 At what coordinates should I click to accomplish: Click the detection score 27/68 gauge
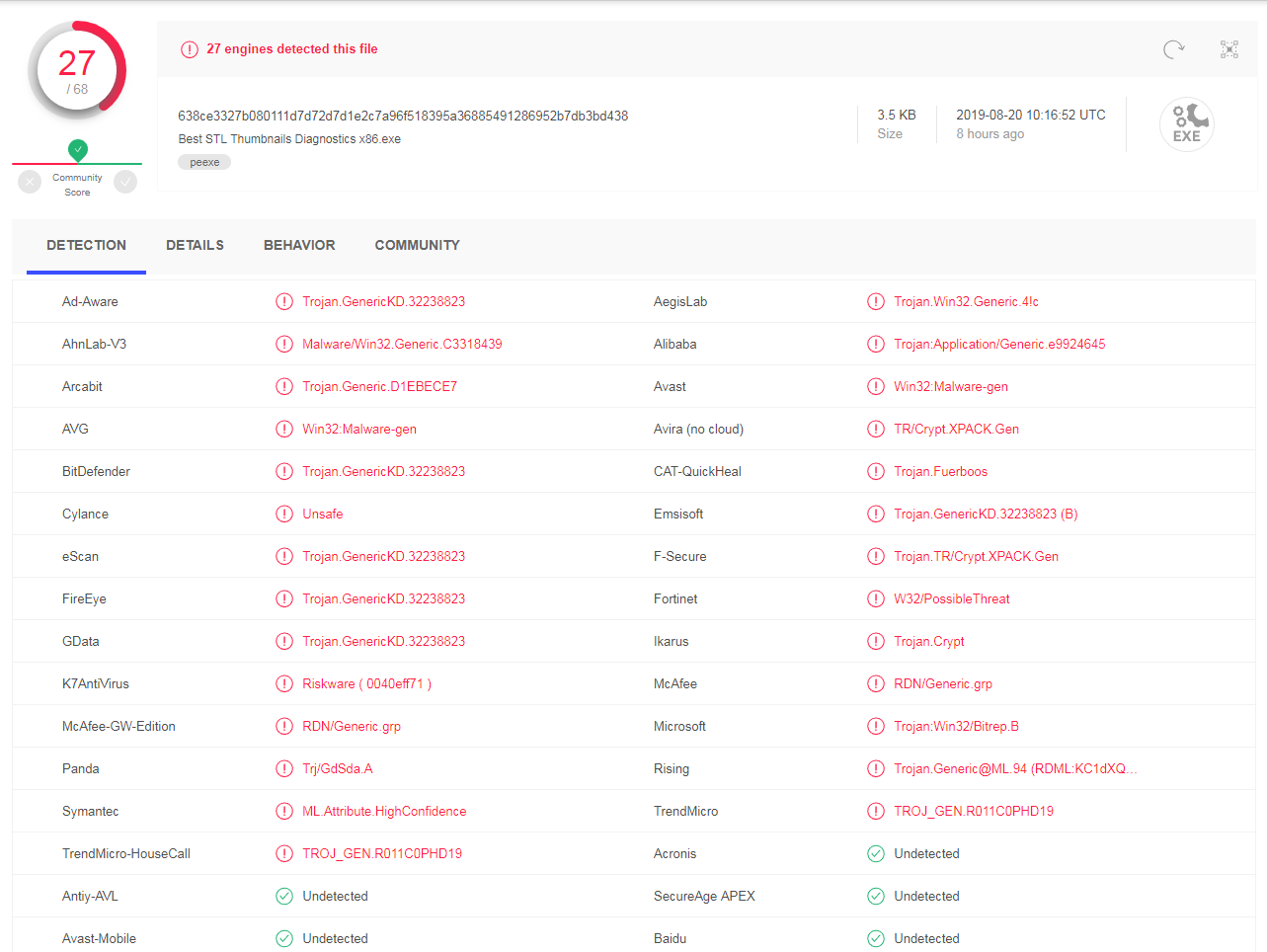(77, 72)
